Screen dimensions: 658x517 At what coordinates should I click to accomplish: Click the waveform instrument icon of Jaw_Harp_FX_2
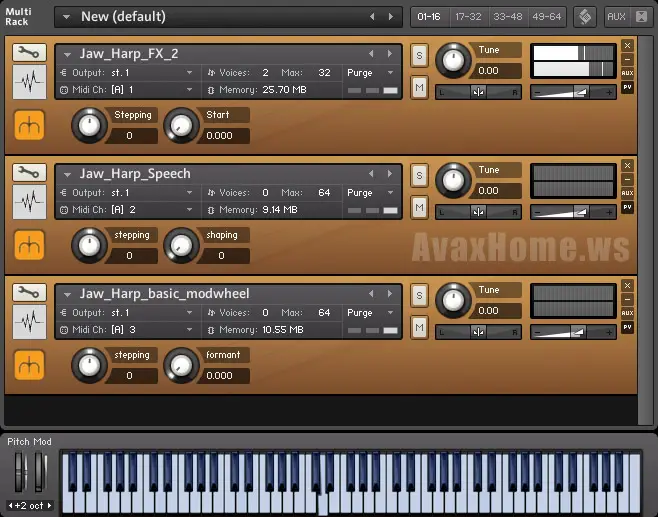29,82
